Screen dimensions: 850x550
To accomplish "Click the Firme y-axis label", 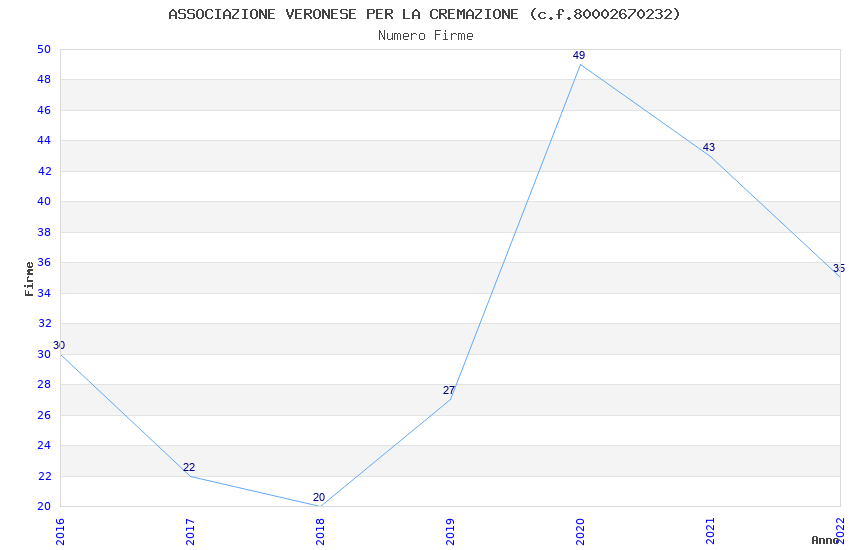I will (29, 279).
